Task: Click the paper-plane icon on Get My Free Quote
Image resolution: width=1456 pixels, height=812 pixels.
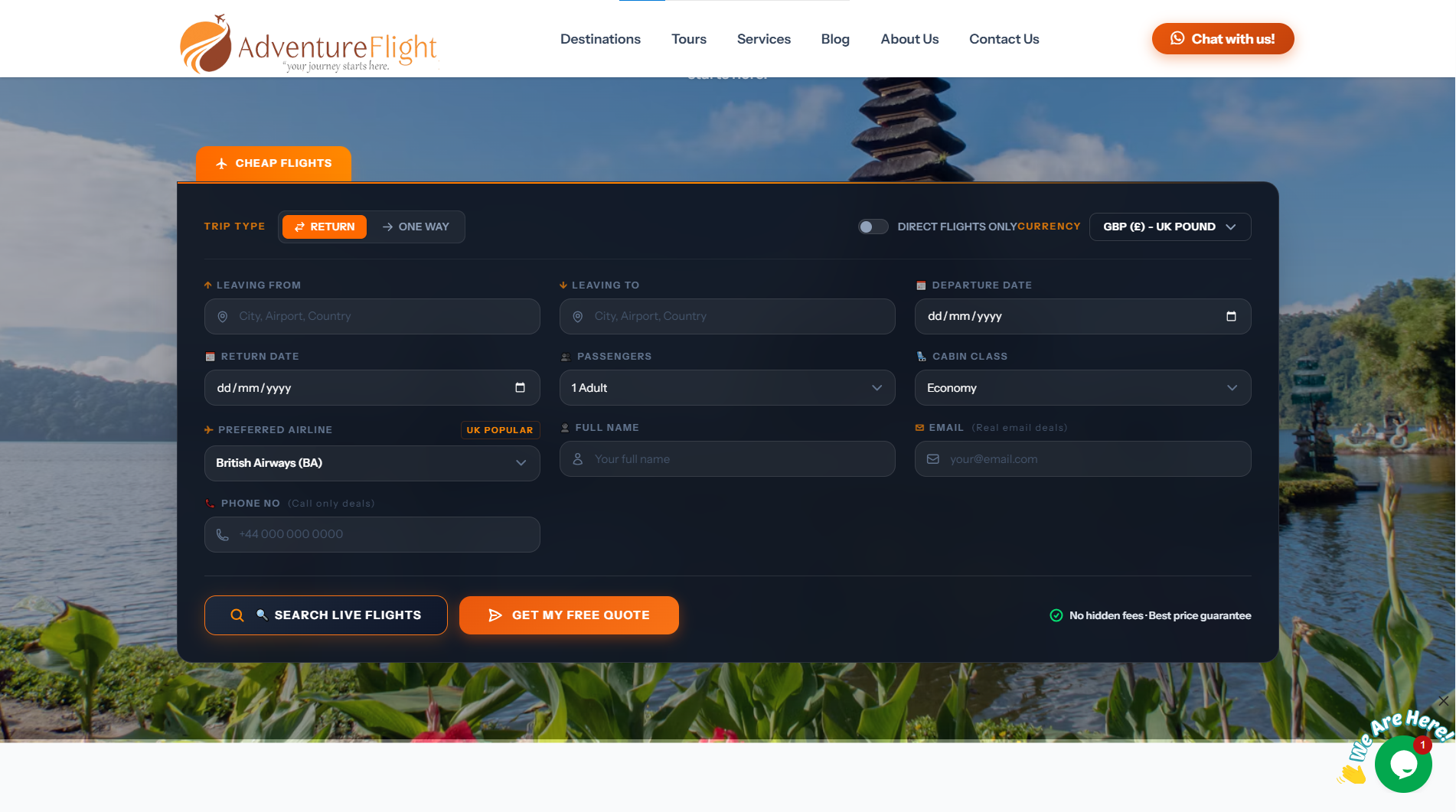Action: [x=495, y=615]
